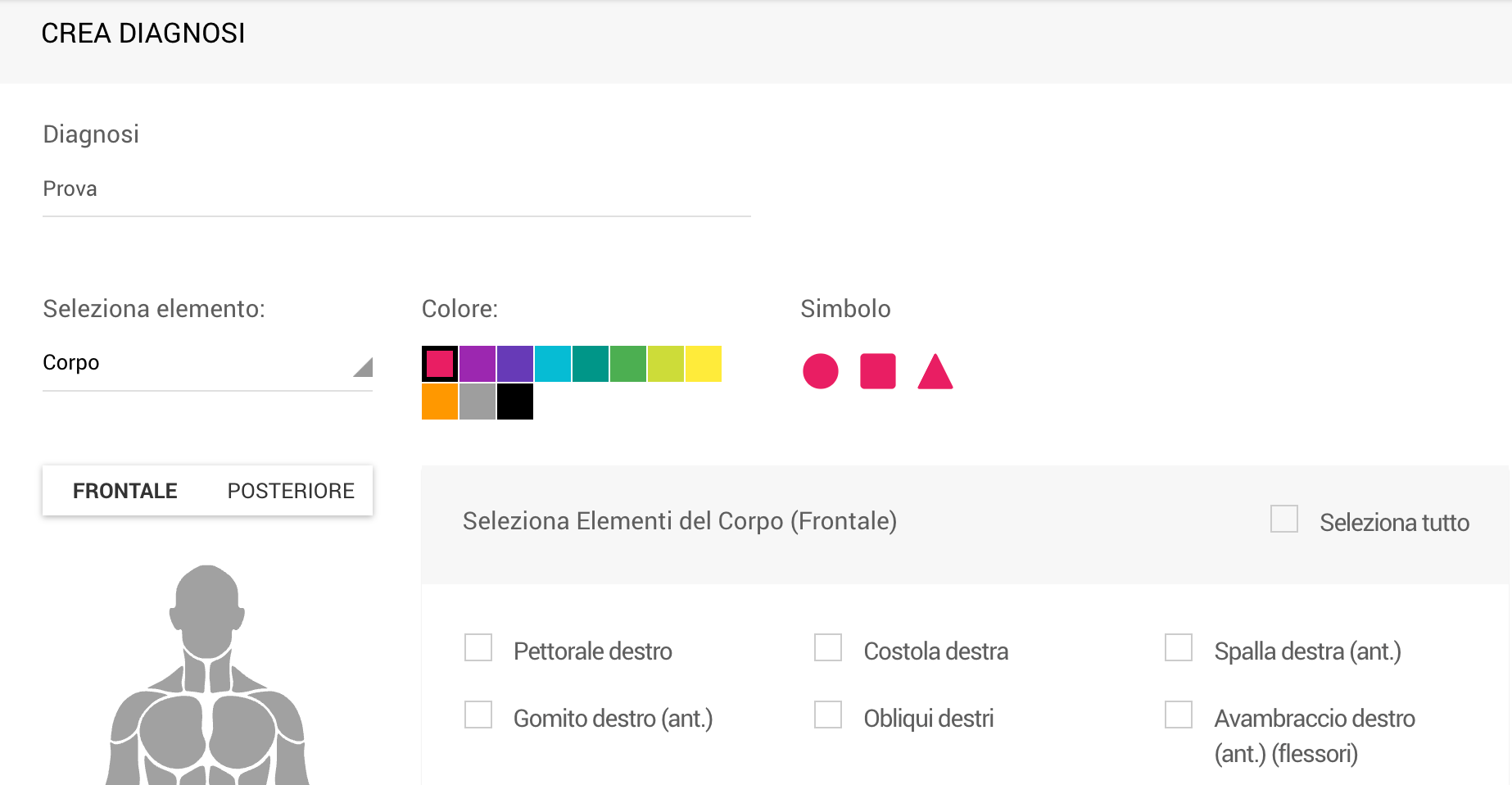Select the orange color swatch
This screenshot has width=1512, height=785.
pyautogui.click(x=440, y=402)
